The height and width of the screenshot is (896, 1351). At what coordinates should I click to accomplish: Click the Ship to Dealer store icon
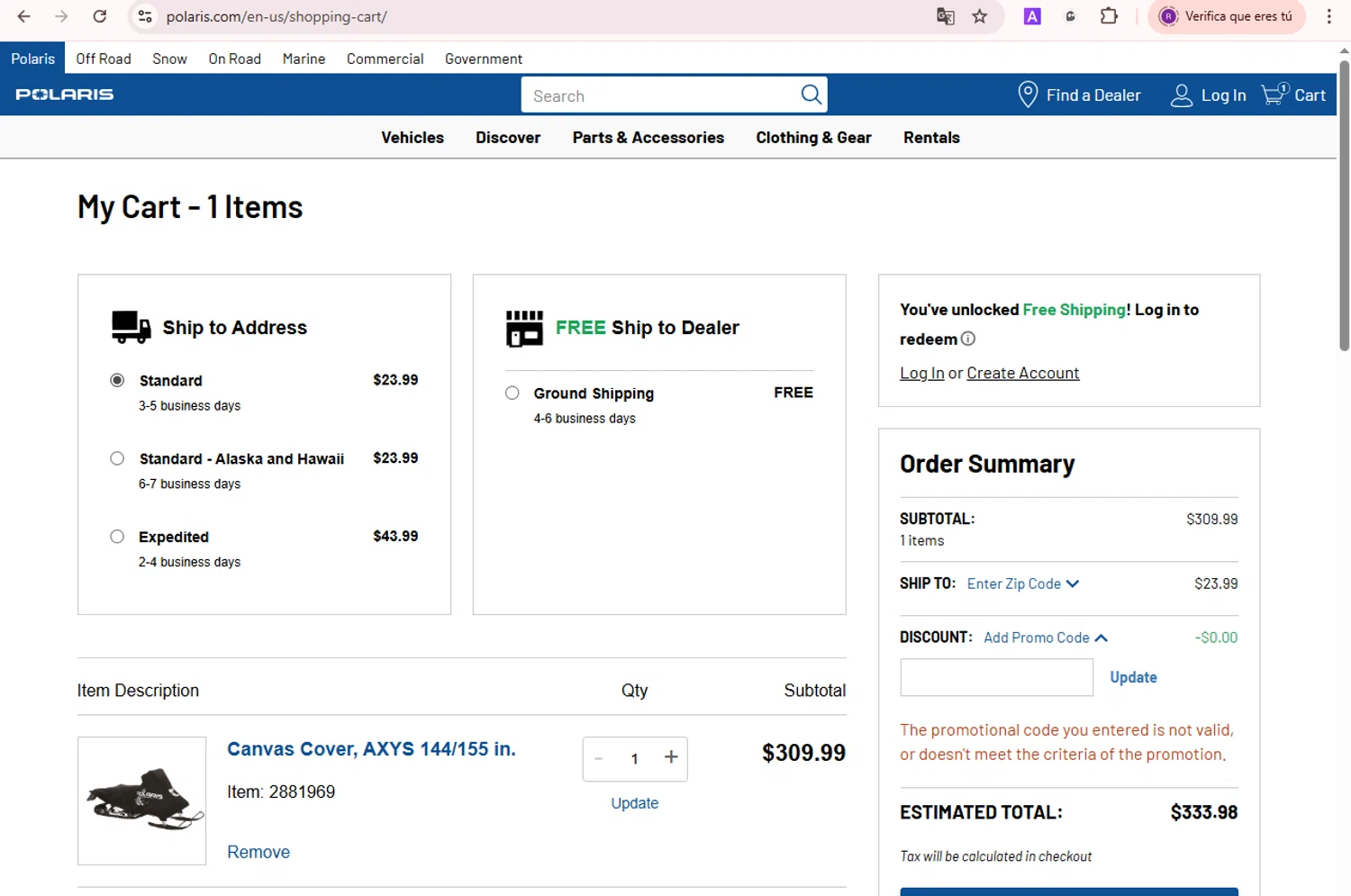coord(524,329)
